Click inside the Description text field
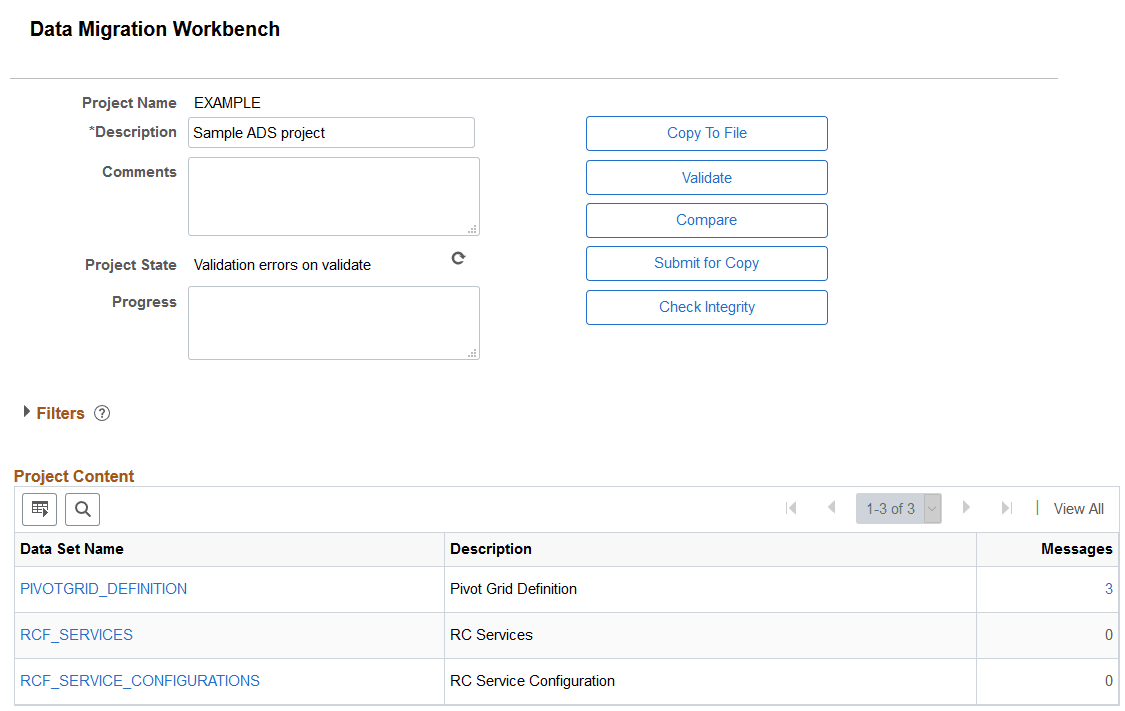The width and height of the screenshot is (1125, 711). coord(331,132)
